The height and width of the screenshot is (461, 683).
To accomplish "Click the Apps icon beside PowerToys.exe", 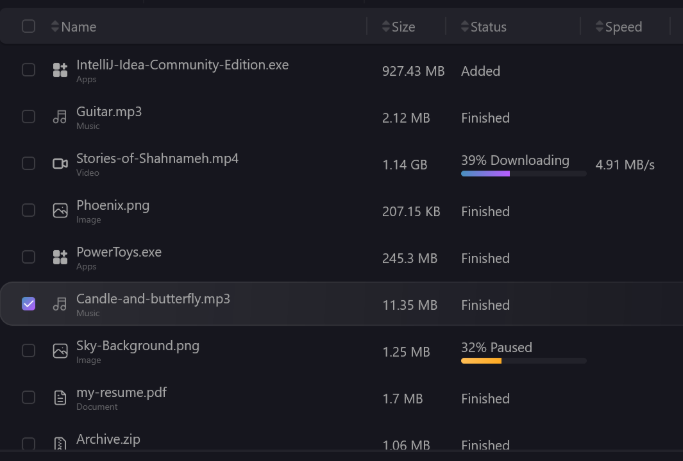I will click(x=60, y=257).
